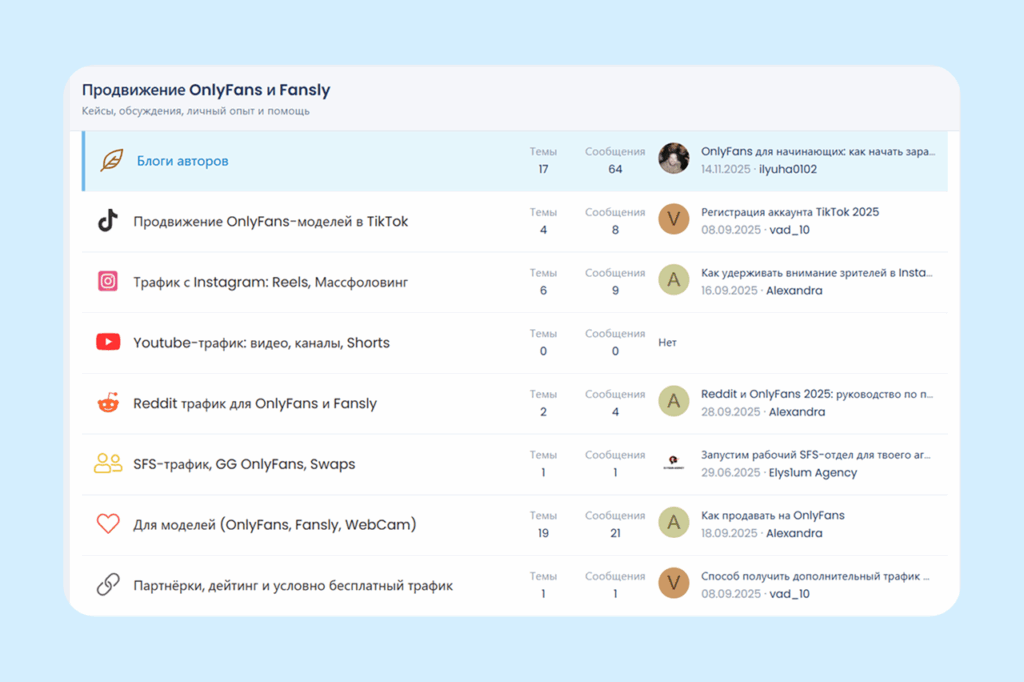Image resolution: width=1024 pixels, height=682 pixels.
Task: Click ilyuha0102 avatar photo thumbnail
Action: 673,158
